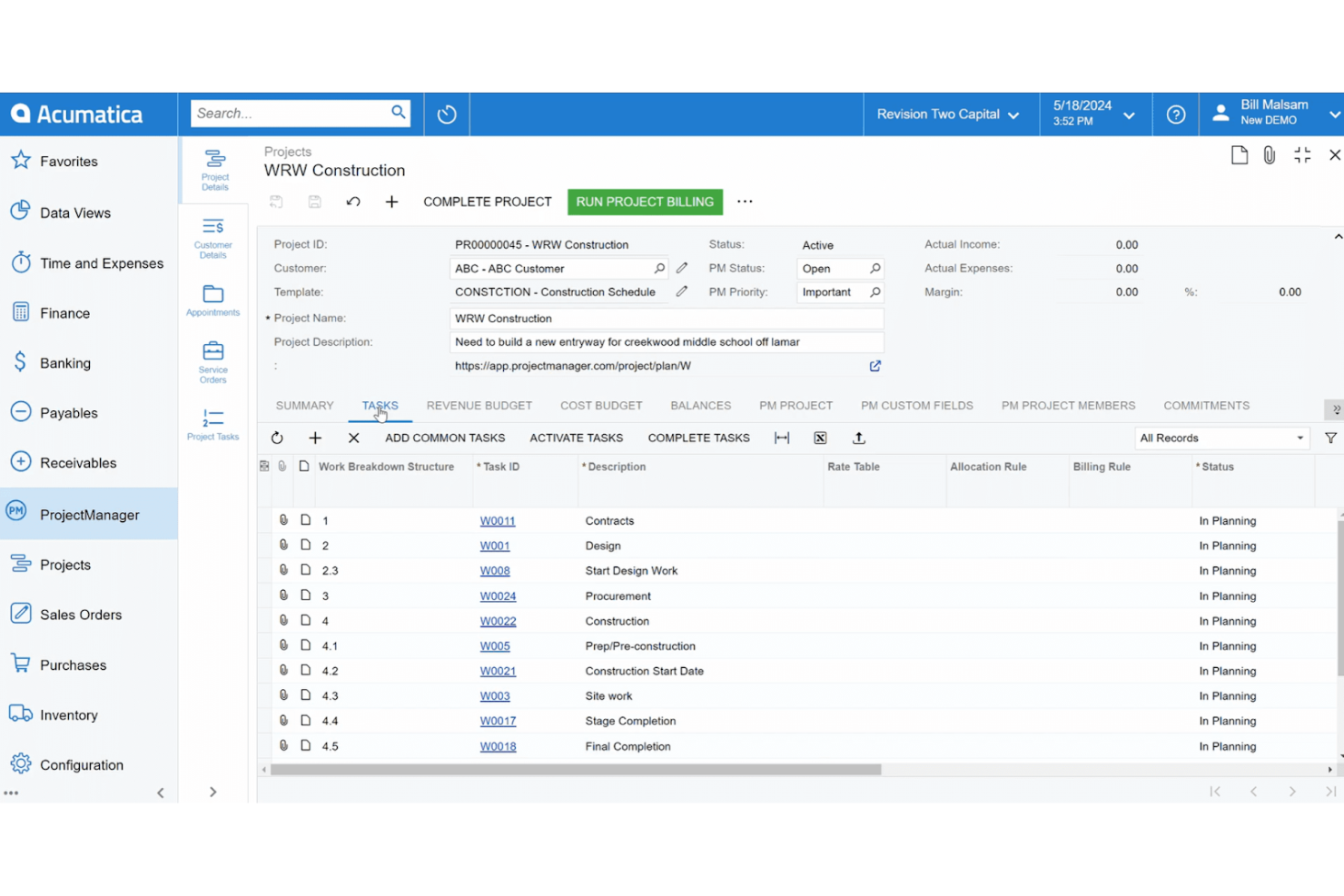Open the All Records dropdown
Viewport: 1344px width, 896px height.
[x=1221, y=438]
